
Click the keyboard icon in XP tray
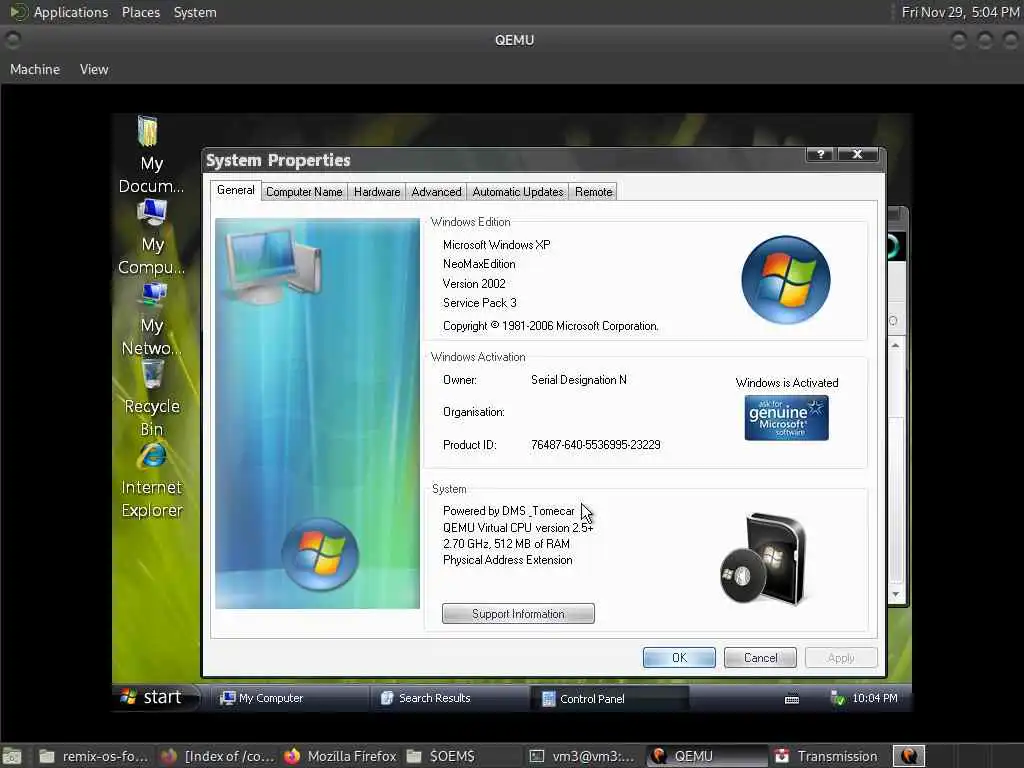792,699
